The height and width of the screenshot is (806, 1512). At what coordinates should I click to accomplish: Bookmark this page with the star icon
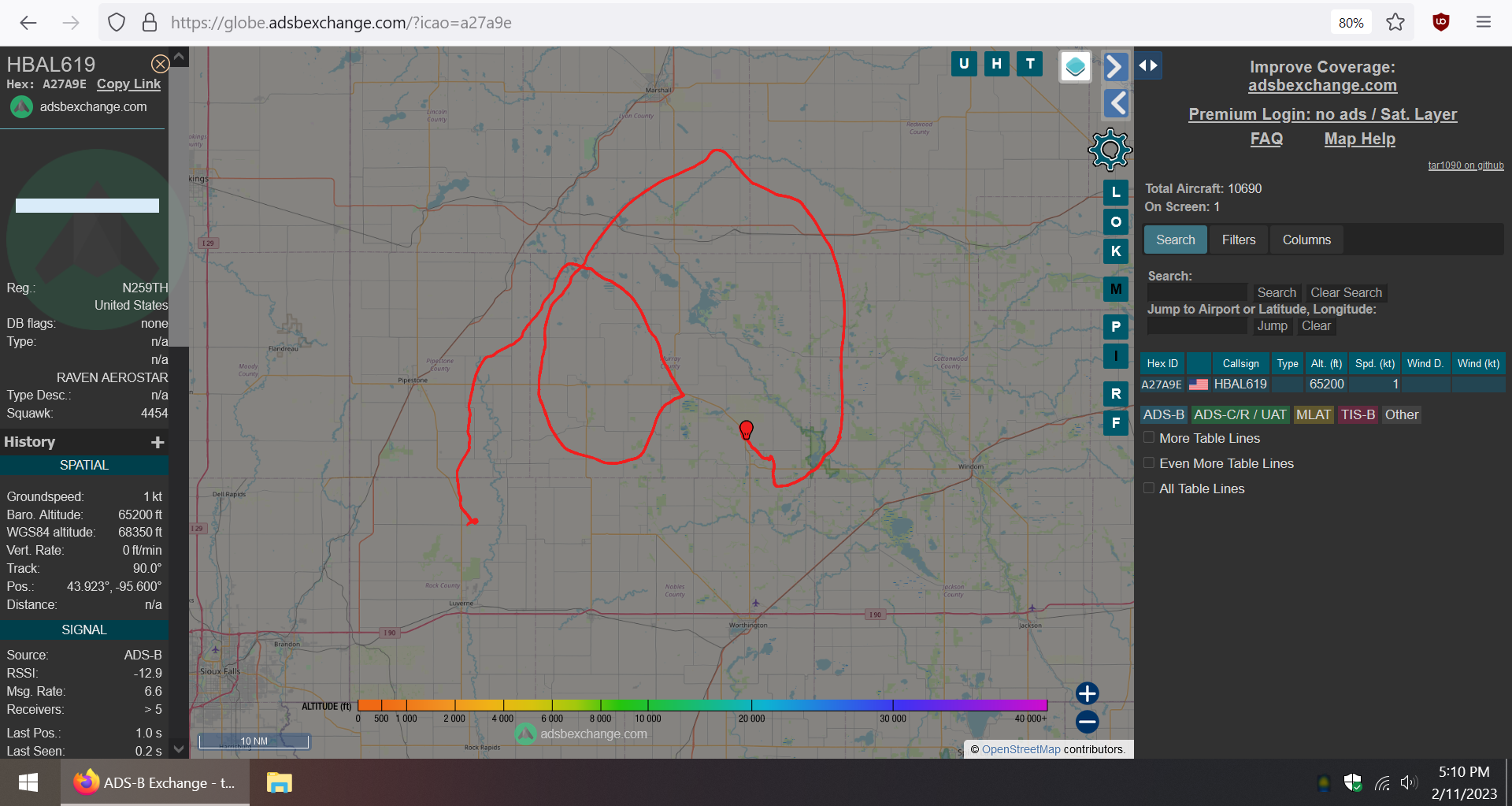1395,23
